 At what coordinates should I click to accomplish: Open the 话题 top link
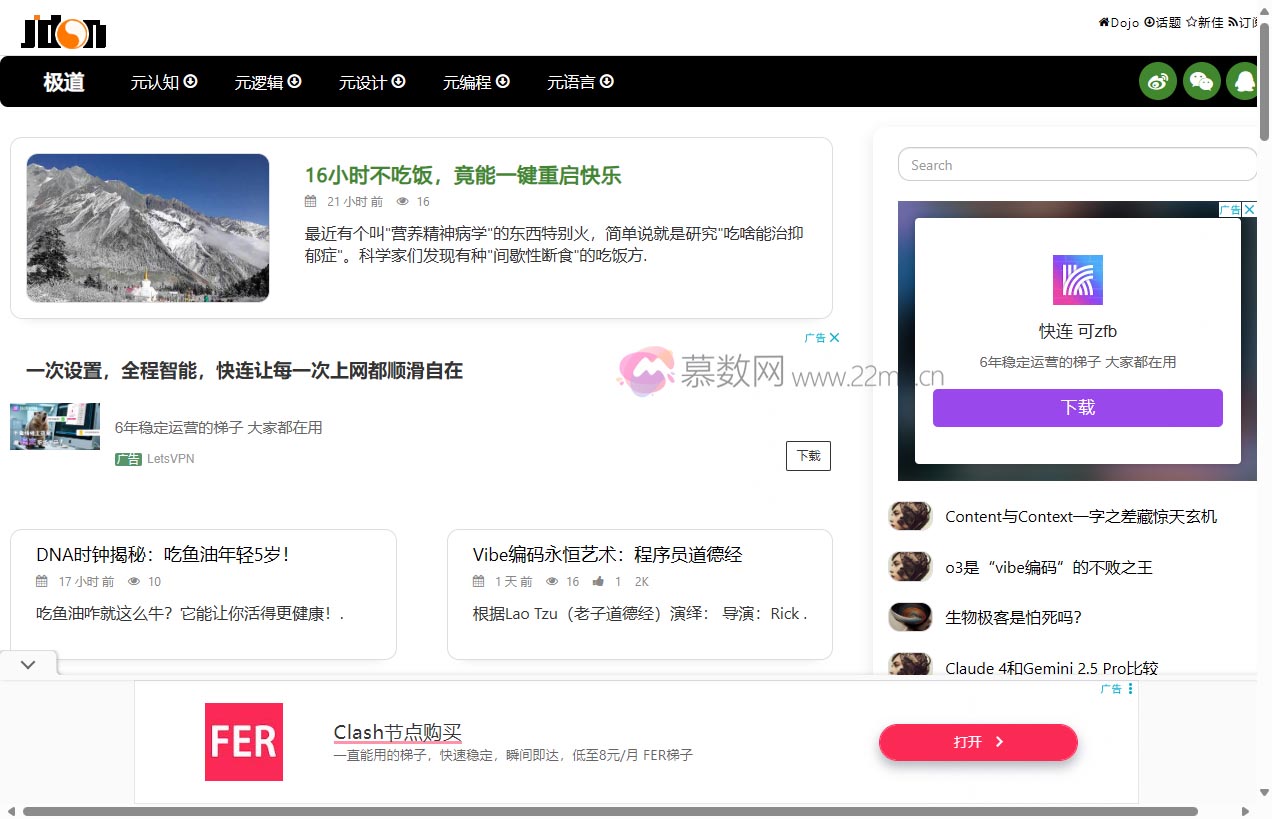point(1163,22)
